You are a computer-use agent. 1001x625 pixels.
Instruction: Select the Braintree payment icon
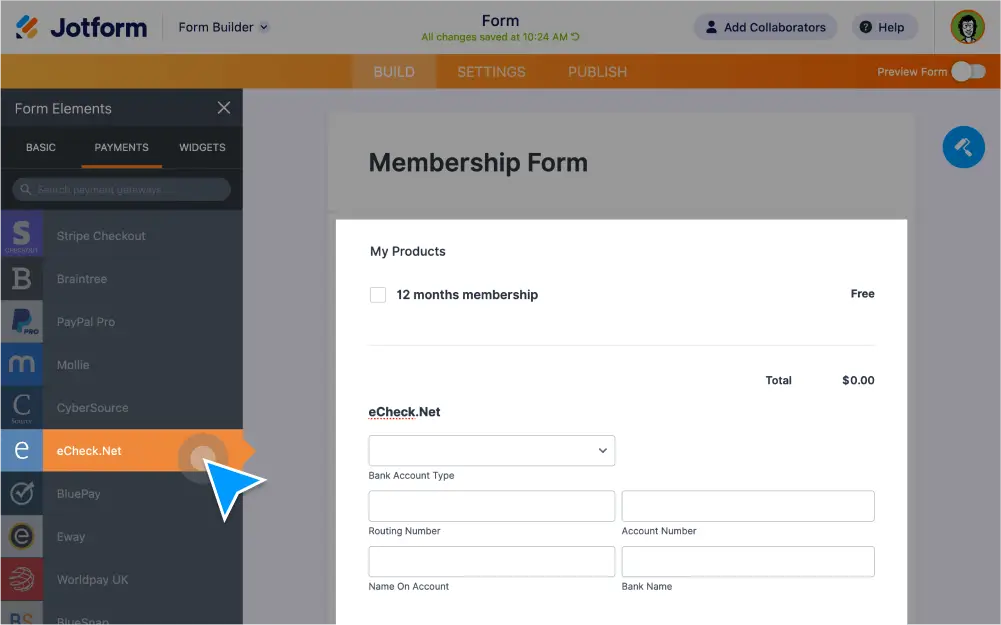[80, 278]
